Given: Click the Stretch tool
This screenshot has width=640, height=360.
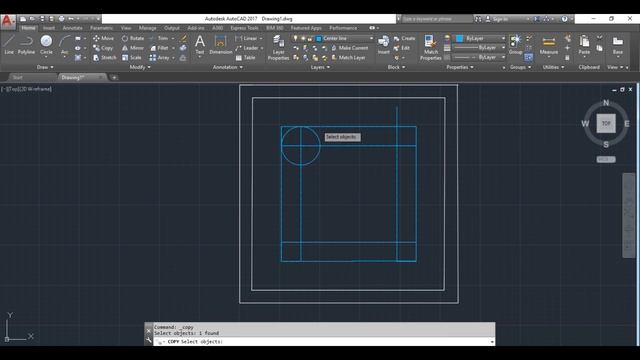Looking at the screenshot, I should click(x=104, y=58).
